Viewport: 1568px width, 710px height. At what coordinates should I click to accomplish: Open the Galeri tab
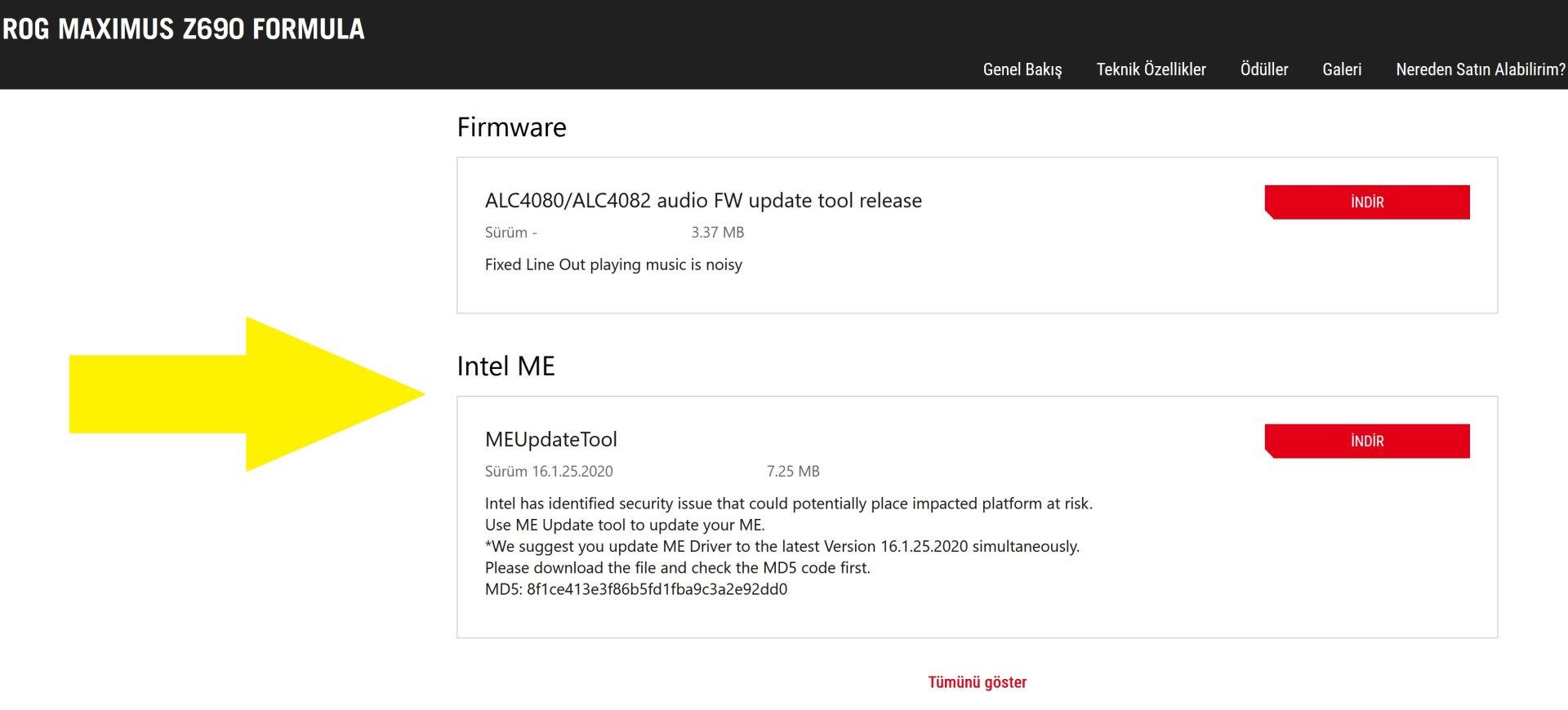[x=1341, y=69]
